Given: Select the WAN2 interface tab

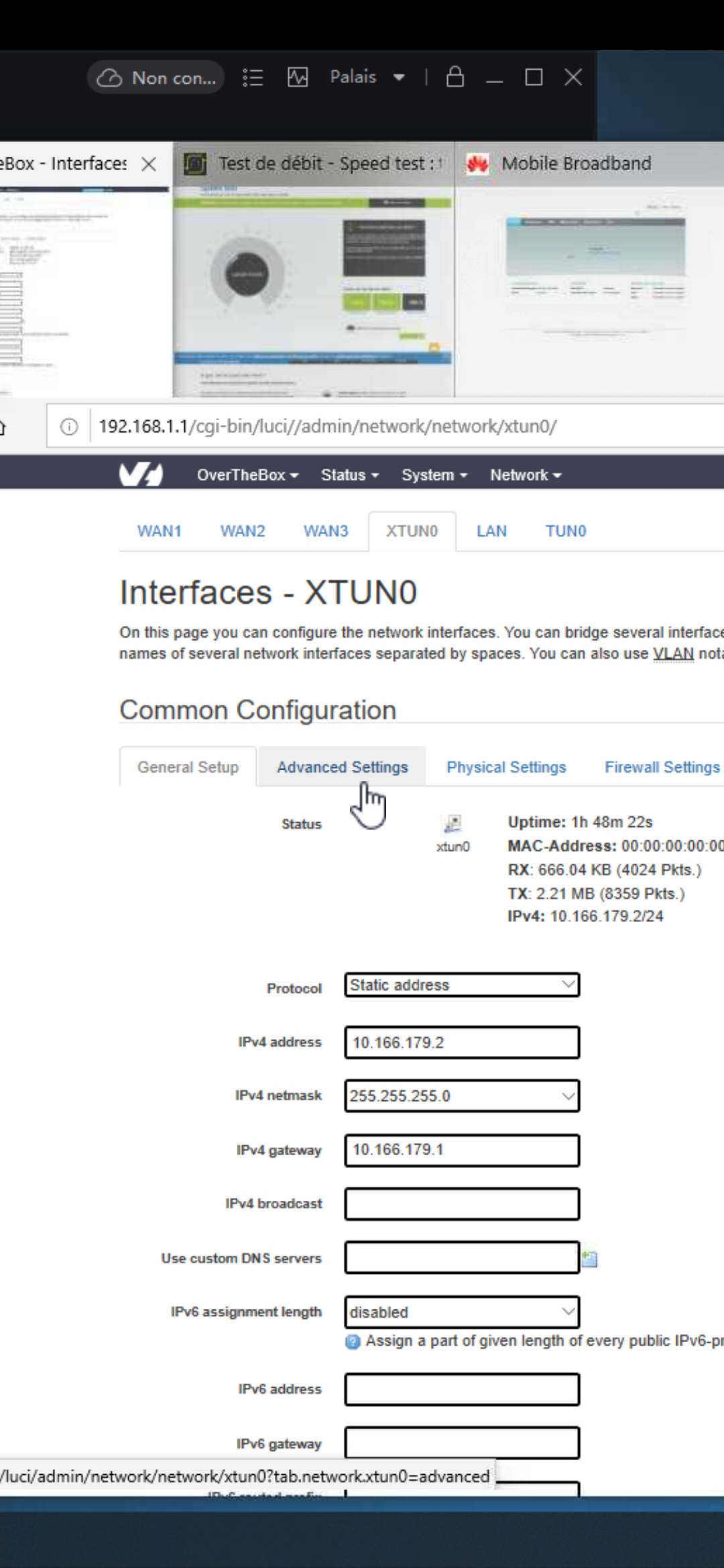Looking at the screenshot, I should point(243,531).
